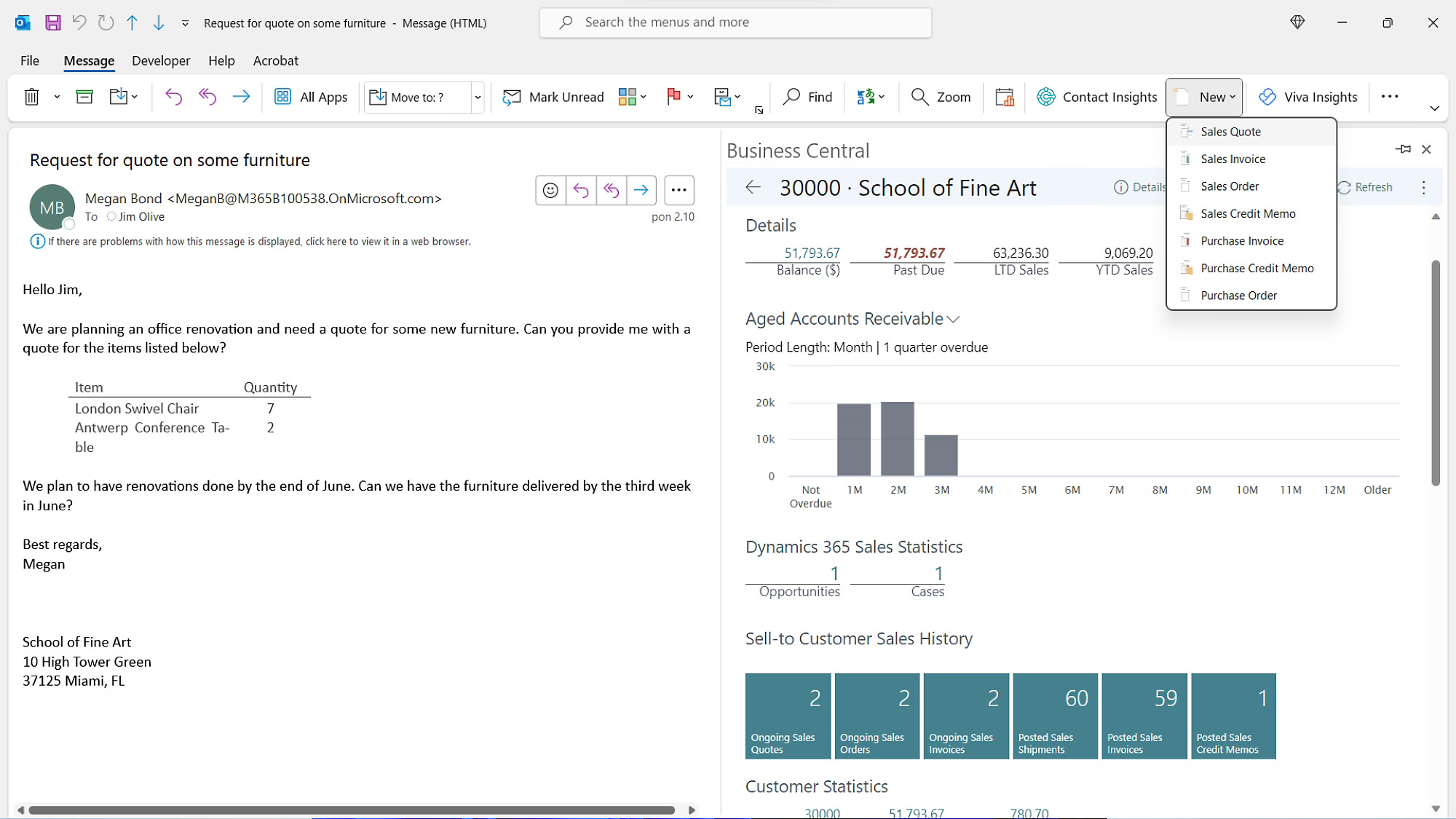Viewport: 1456px width, 819px height.
Task: Click the Zoom magnifier icon
Action: click(x=940, y=96)
